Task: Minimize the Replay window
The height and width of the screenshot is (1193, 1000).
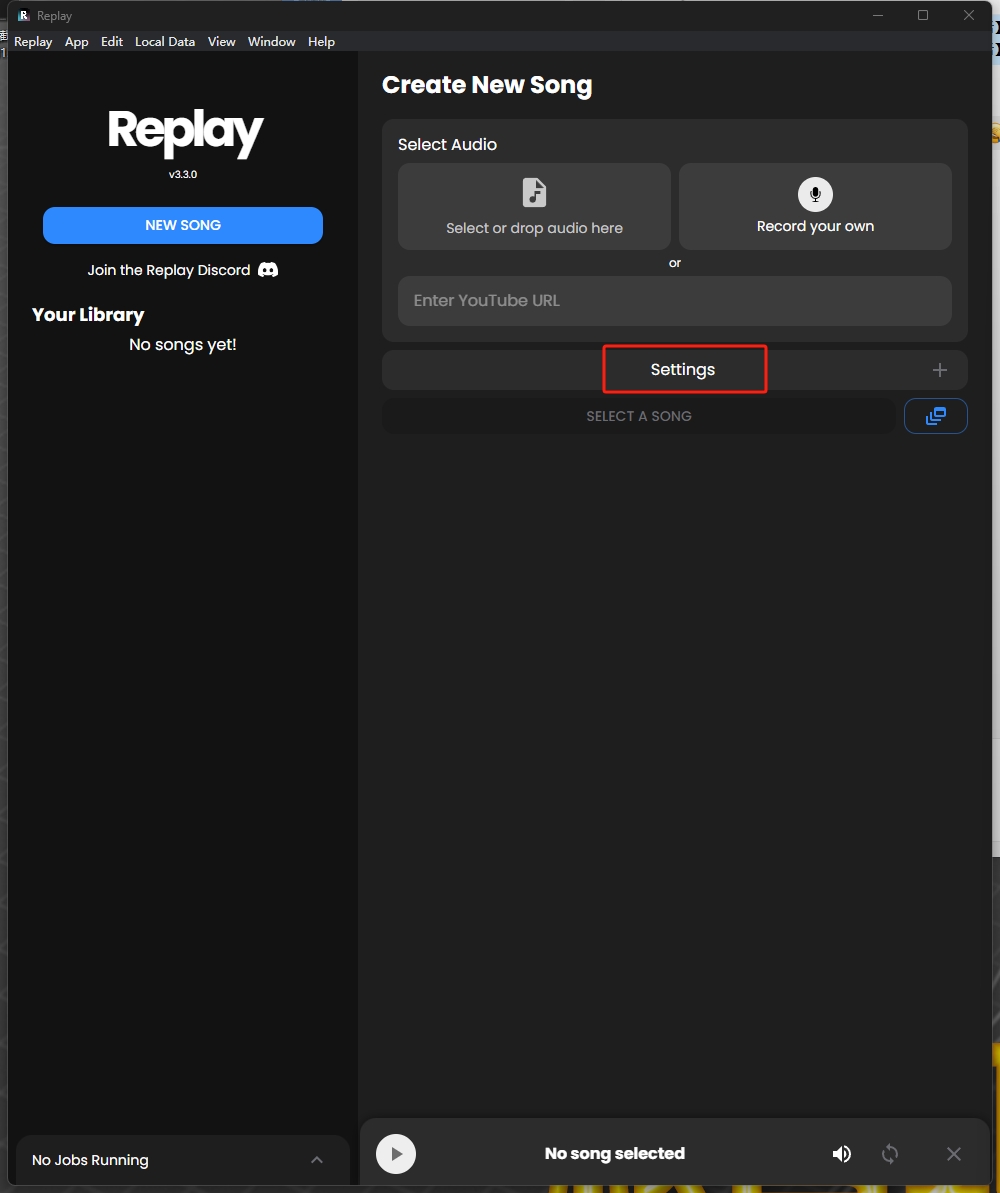Action: point(877,15)
